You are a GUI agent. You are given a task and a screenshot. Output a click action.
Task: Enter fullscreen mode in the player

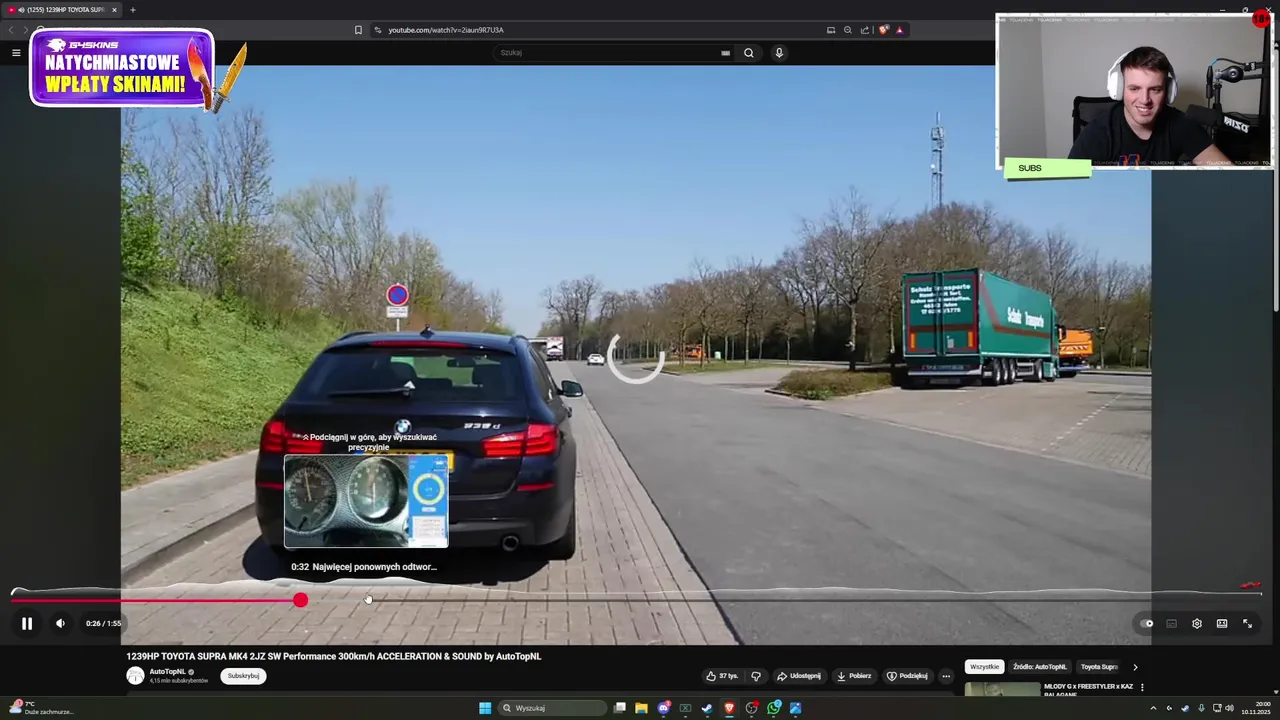(x=1247, y=623)
